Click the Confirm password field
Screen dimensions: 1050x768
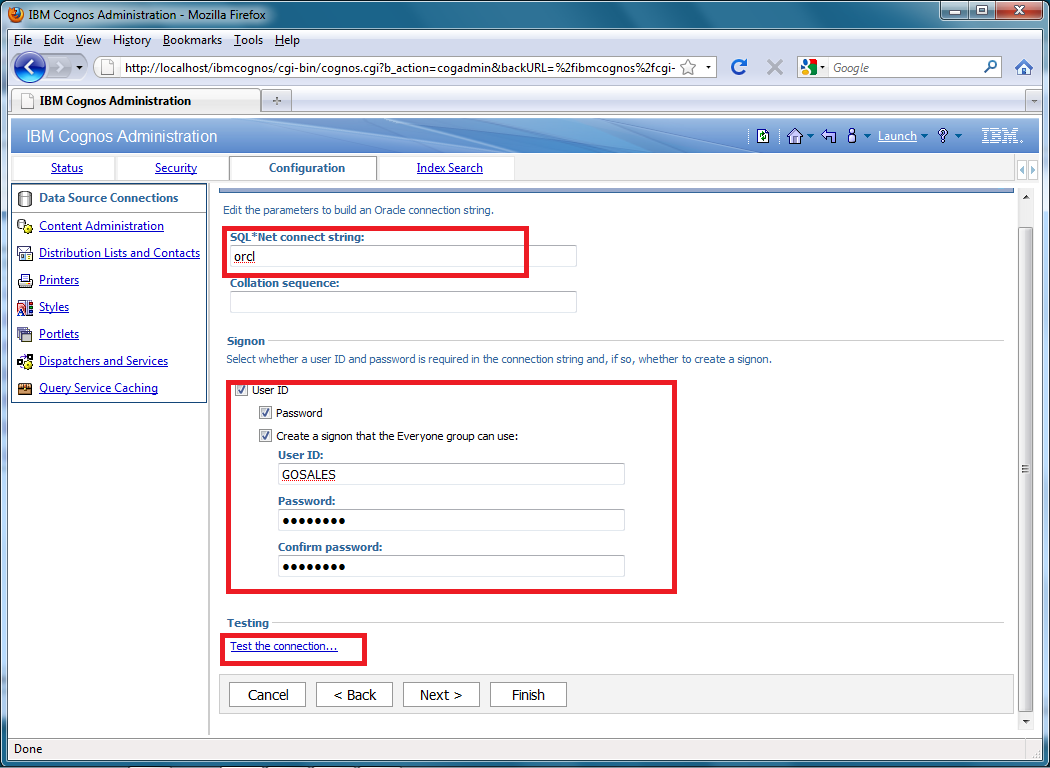point(451,566)
